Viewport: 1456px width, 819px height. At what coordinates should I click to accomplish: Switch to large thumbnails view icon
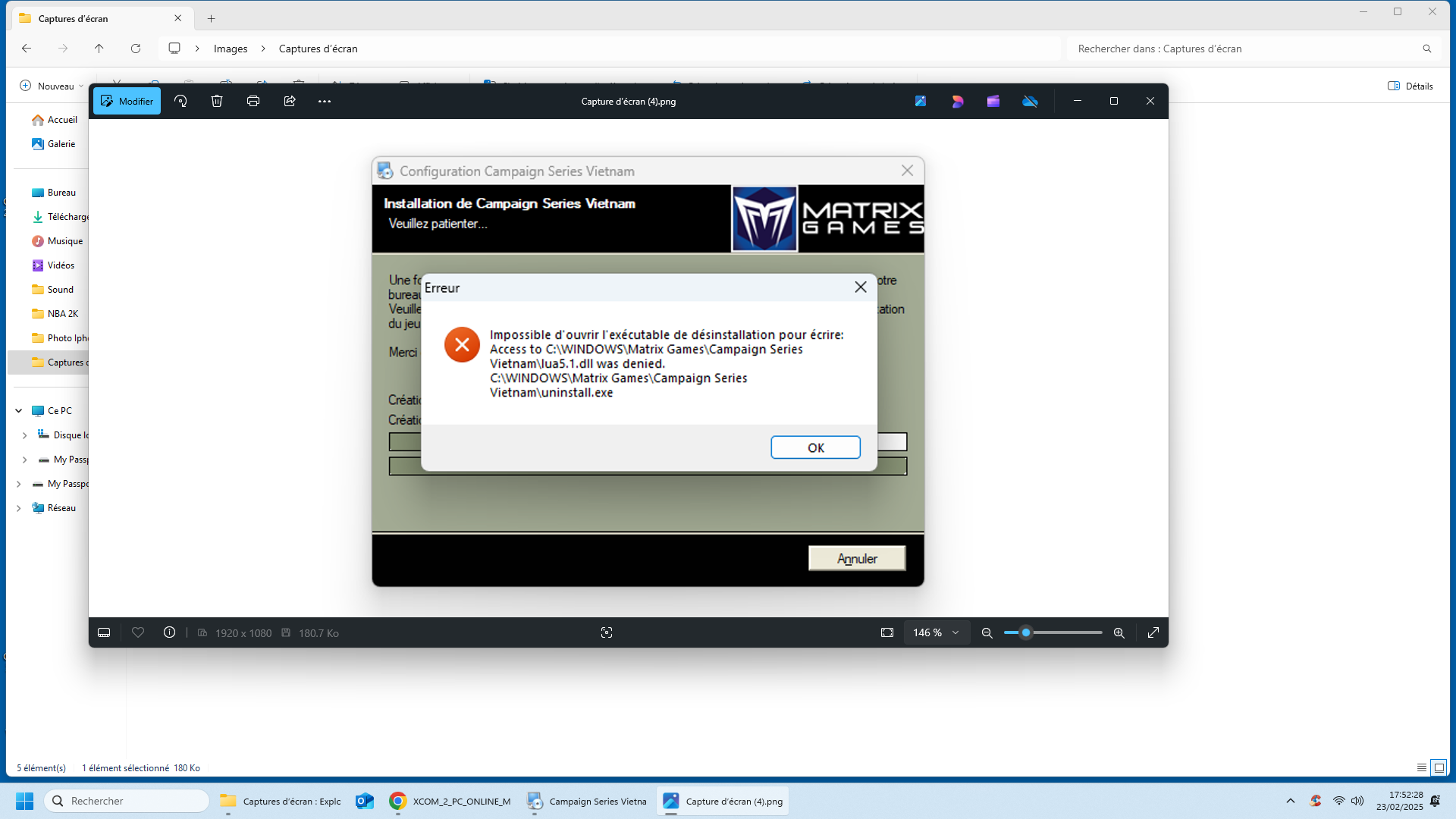tap(1439, 767)
